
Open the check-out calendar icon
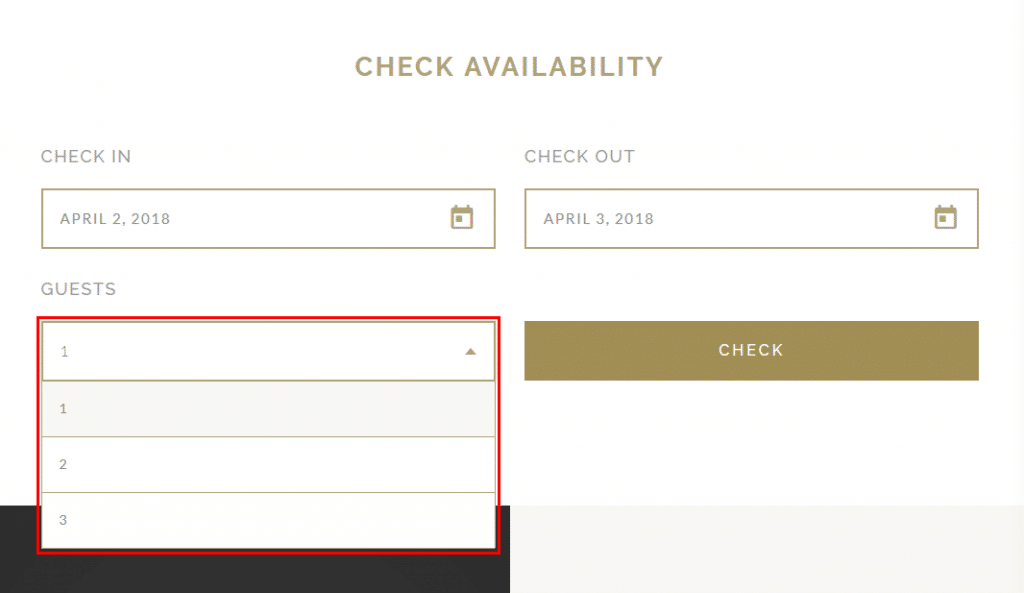click(945, 217)
